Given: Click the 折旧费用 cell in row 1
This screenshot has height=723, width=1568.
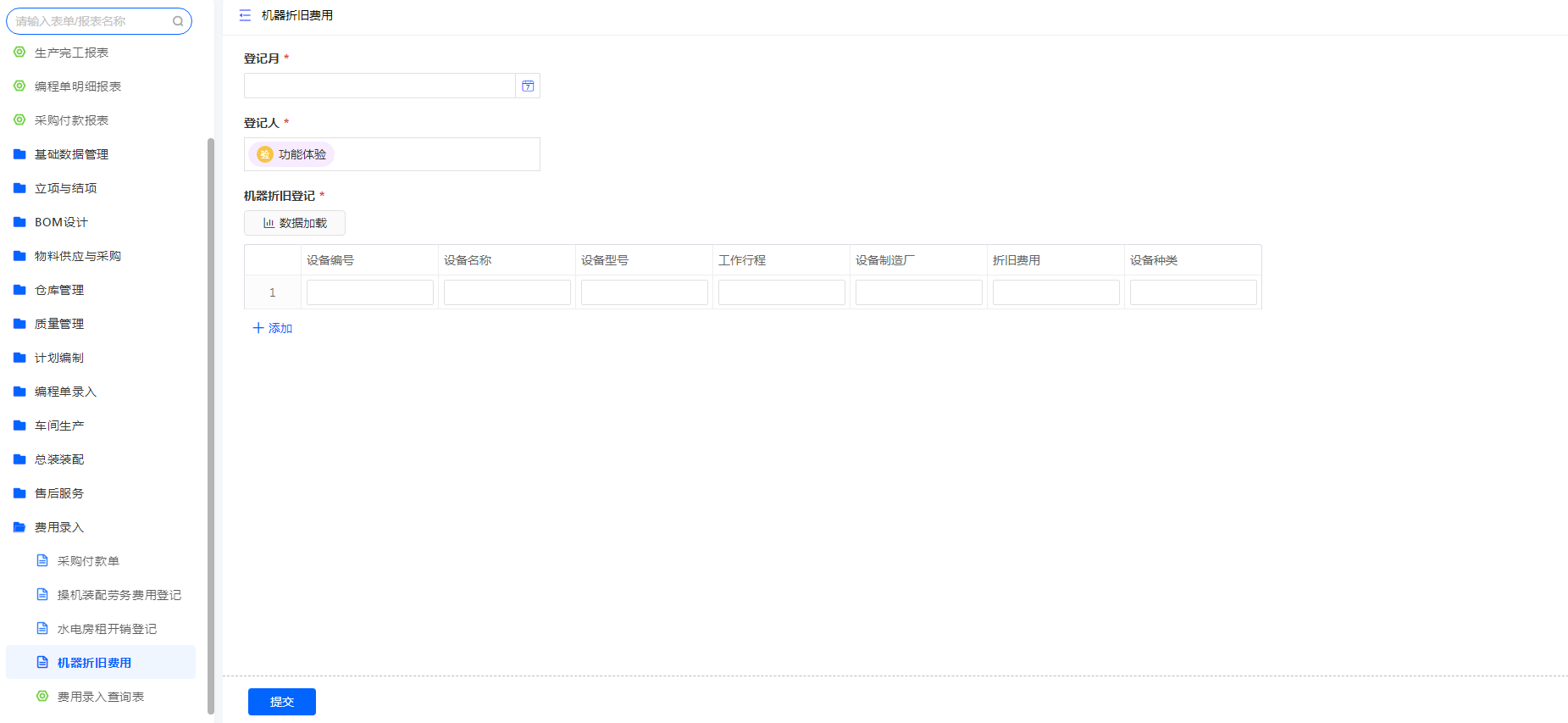Looking at the screenshot, I should pyautogui.click(x=1056, y=292).
